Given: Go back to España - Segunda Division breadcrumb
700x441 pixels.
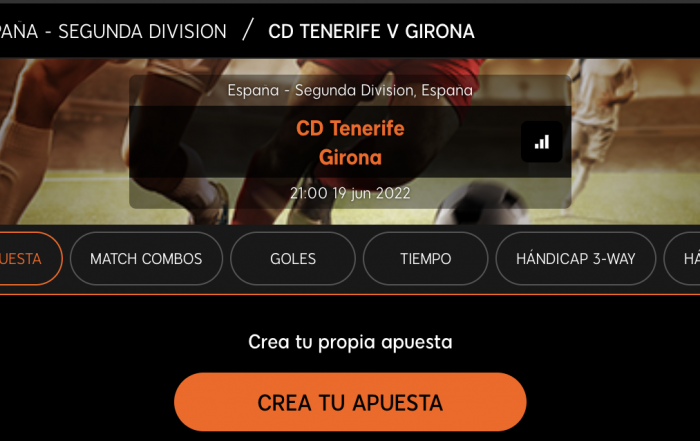Looking at the screenshot, I should [x=113, y=31].
